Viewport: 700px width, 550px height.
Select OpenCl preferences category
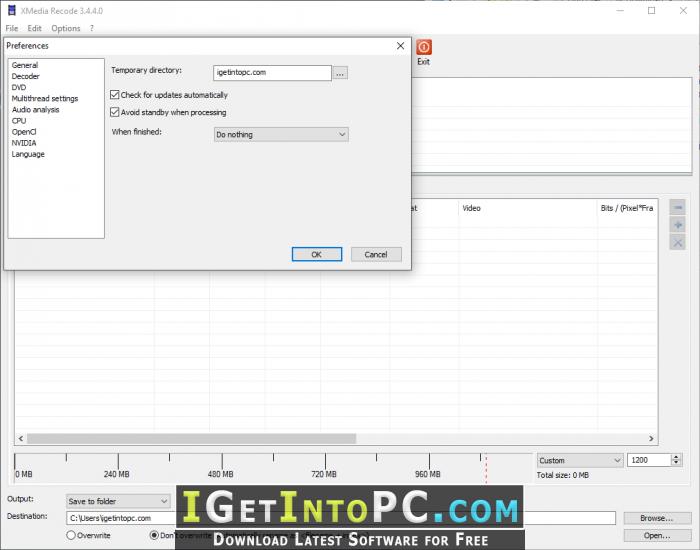pos(24,132)
